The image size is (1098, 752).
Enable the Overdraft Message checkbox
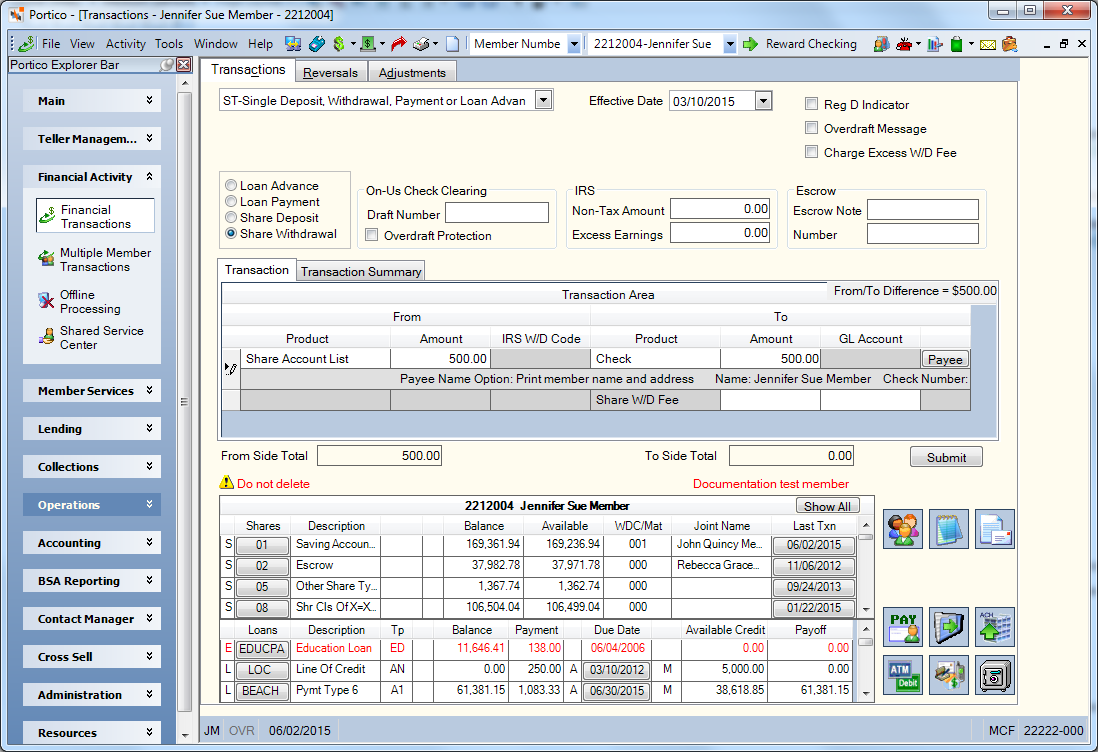pyautogui.click(x=812, y=128)
